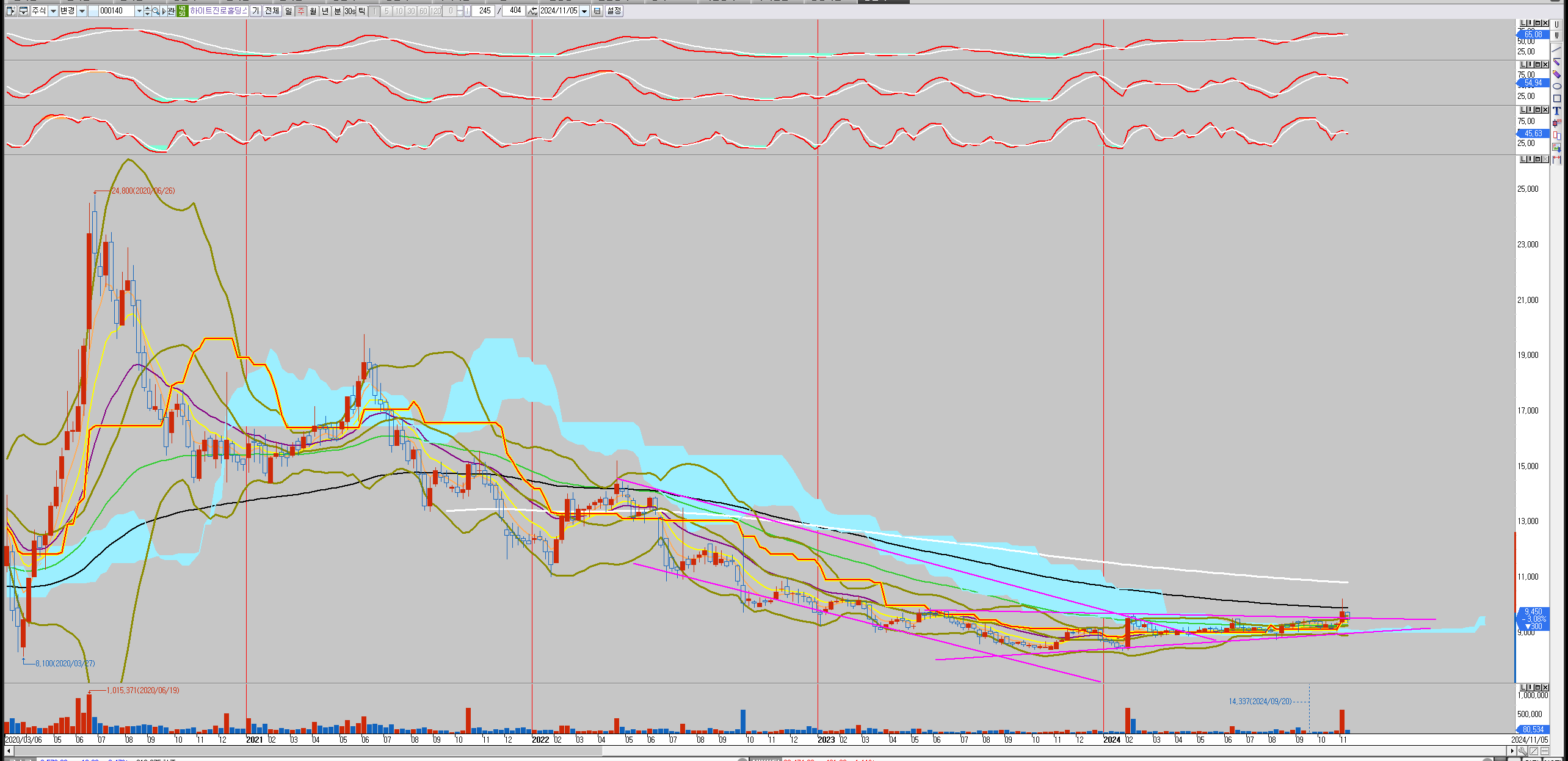Click the W button in right toolbar
Viewport: 1568px width, 761px height.
[x=1556, y=35]
